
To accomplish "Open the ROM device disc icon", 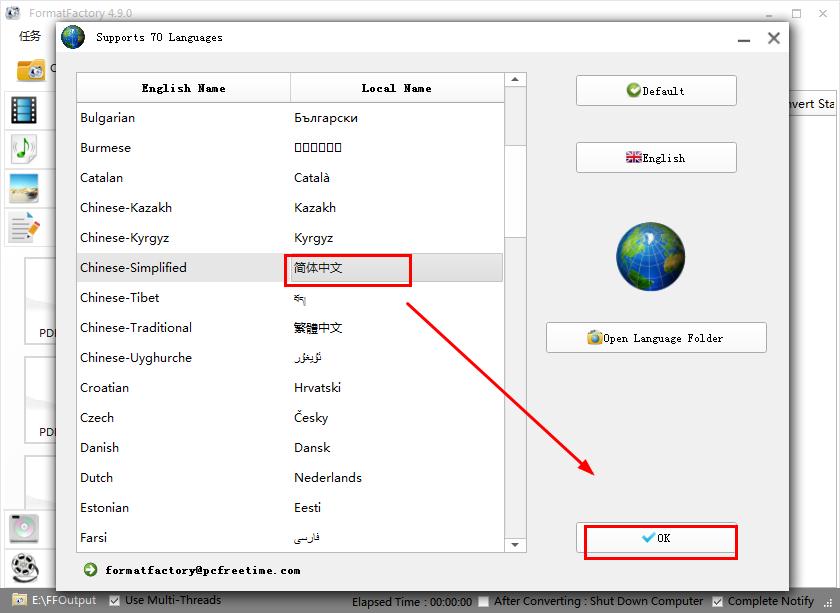I will coord(24,528).
